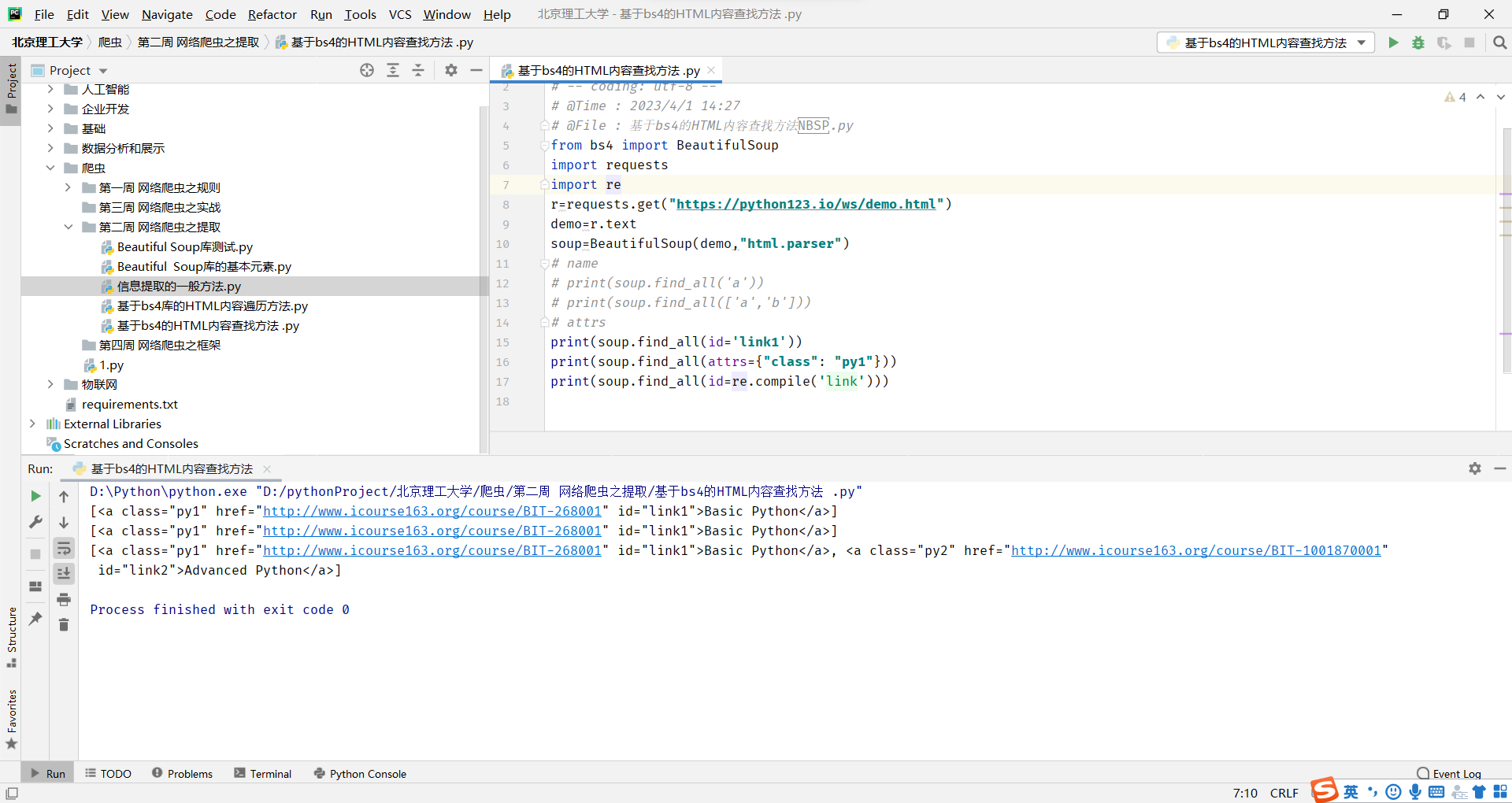This screenshot has height=803, width=1512.
Task: Open Run panel settings gear
Action: [x=1475, y=468]
